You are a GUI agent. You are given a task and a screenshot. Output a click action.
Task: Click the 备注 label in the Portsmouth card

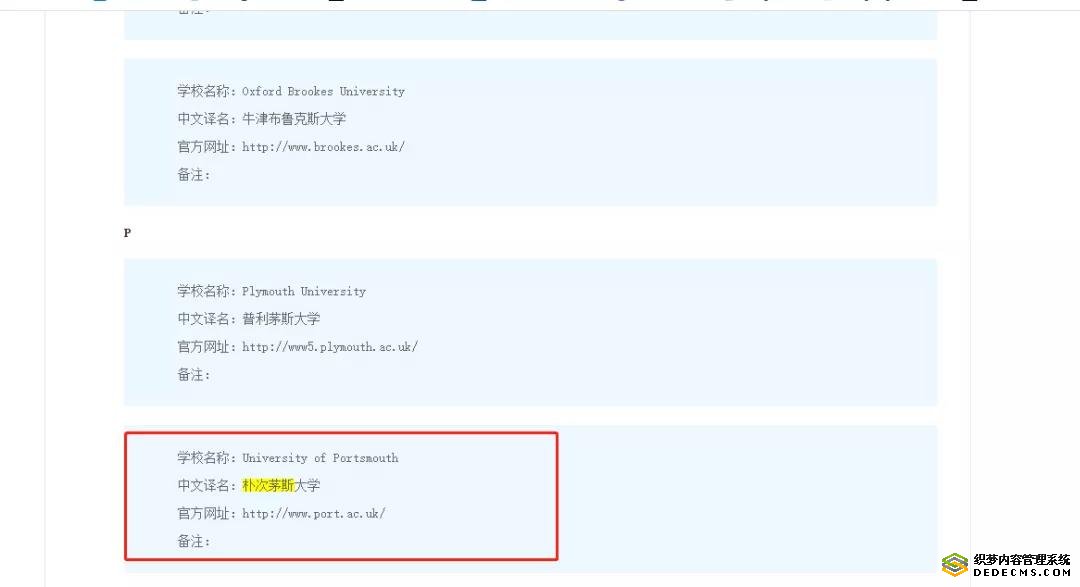click(x=194, y=542)
